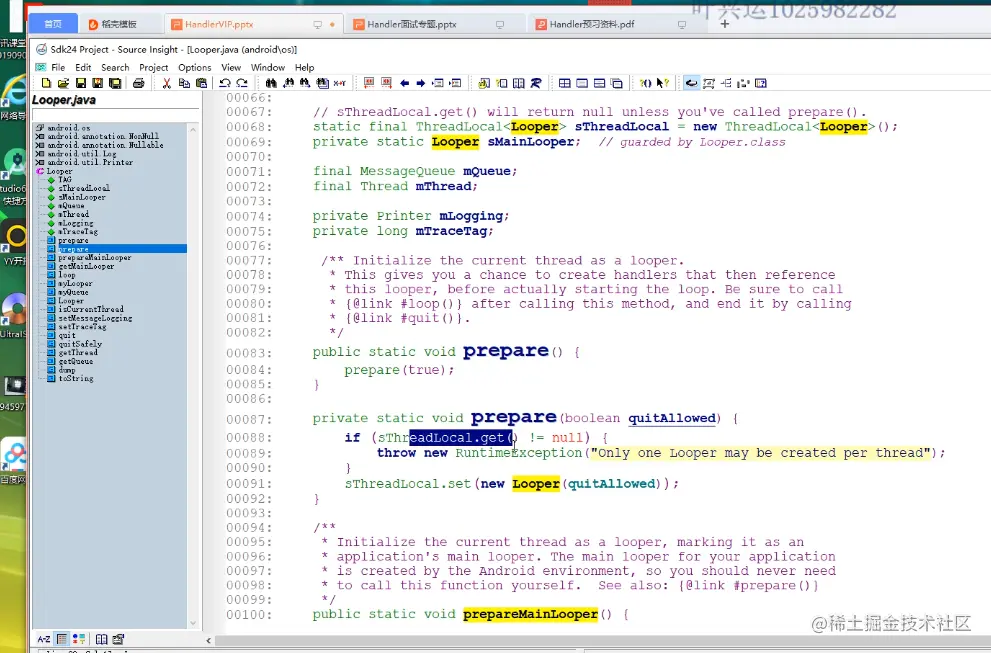Click the New File toolbar icon

point(46,83)
